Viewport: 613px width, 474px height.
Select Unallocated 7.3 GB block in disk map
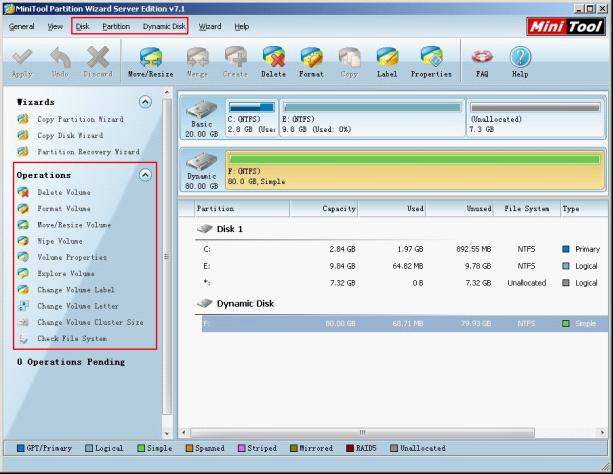pos(536,117)
